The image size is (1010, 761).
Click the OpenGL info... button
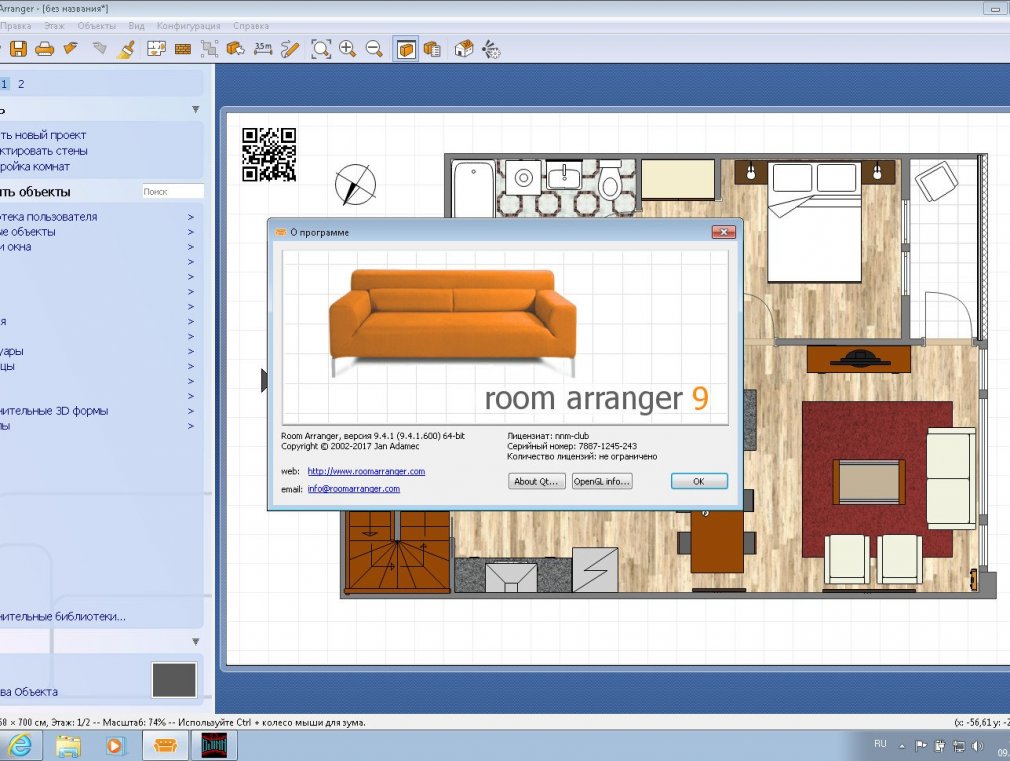tap(602, 481)
